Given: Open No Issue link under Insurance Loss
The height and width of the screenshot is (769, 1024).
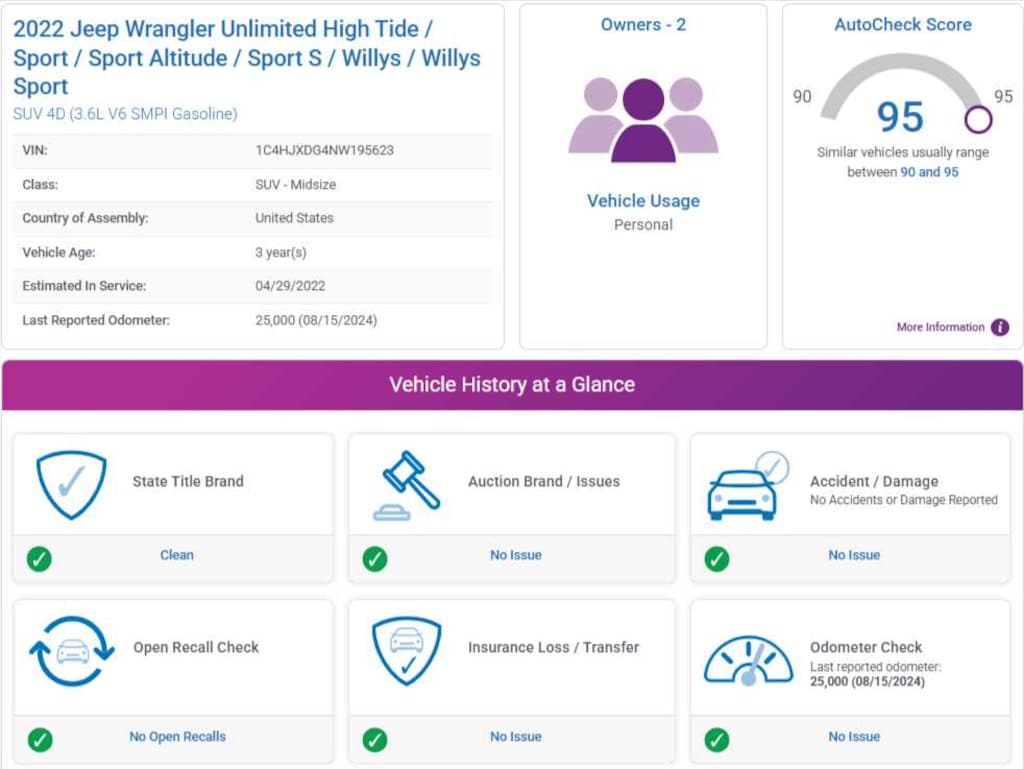Looking at the screenshot, I should pos(516,736).
